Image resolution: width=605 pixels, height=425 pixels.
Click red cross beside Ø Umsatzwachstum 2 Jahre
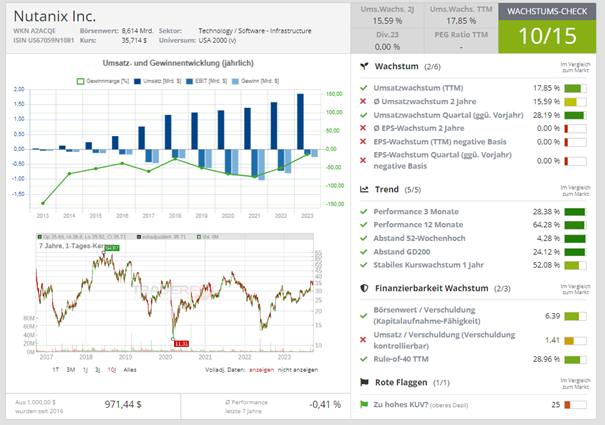tap(363, 101)
